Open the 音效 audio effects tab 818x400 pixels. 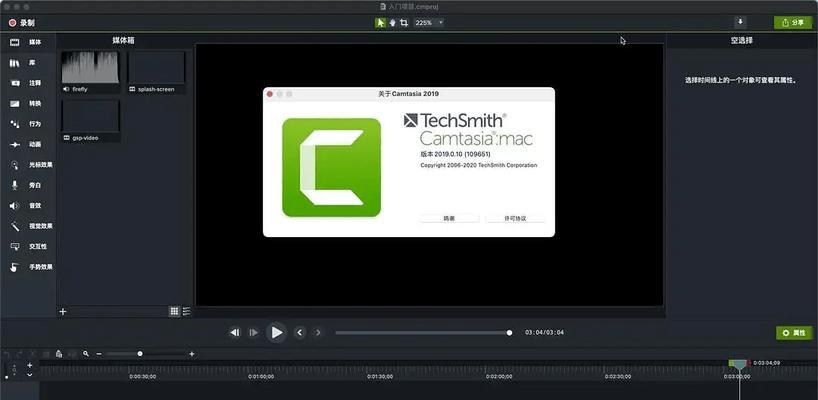coord(27,205)
